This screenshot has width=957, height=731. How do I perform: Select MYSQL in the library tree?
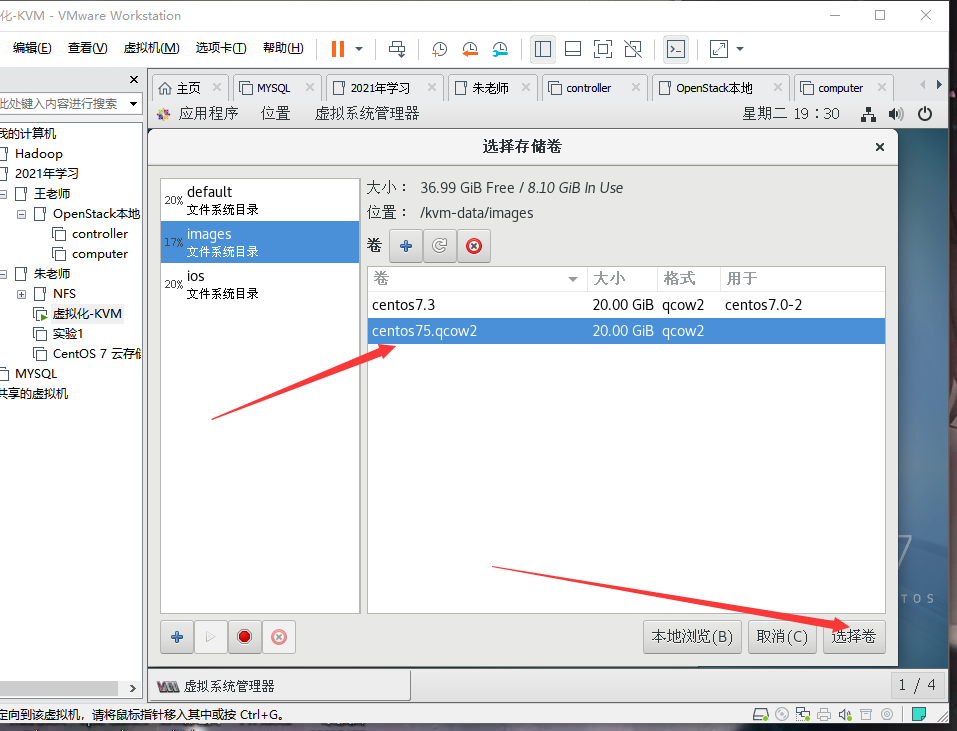(35, 373)
